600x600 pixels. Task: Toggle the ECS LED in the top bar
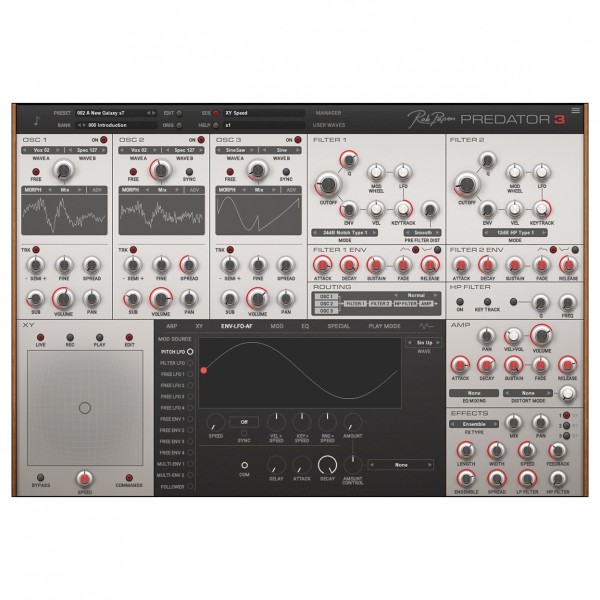point(216,113)
